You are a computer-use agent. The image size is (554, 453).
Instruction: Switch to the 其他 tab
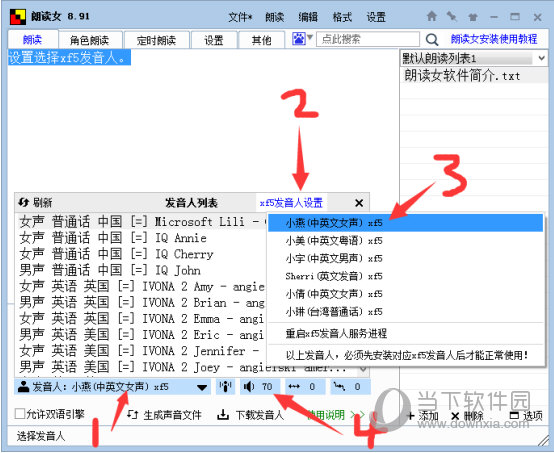pos(261,40)
